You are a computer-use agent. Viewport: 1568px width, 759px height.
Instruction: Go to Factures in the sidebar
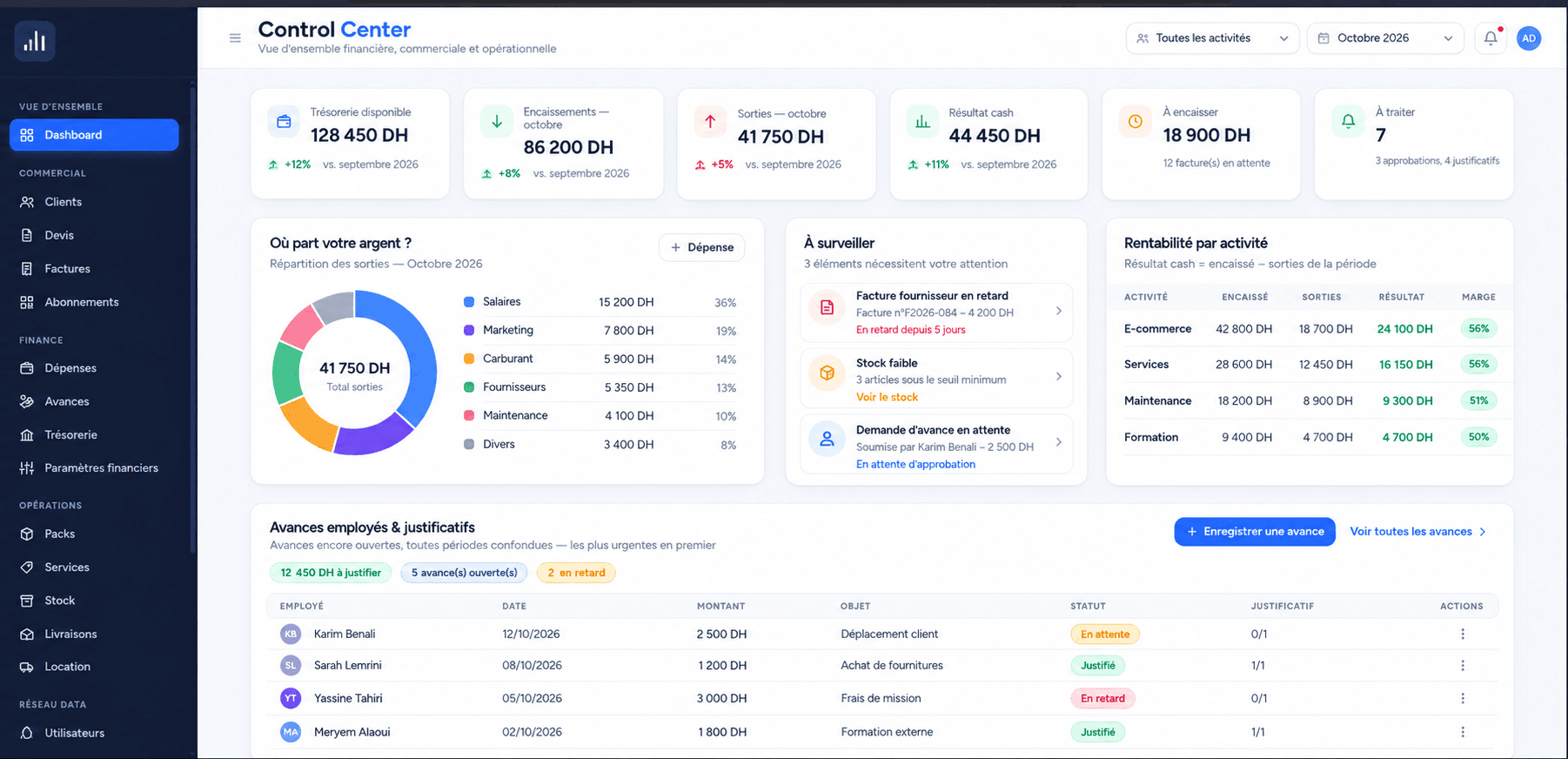[x=94, y=269]
